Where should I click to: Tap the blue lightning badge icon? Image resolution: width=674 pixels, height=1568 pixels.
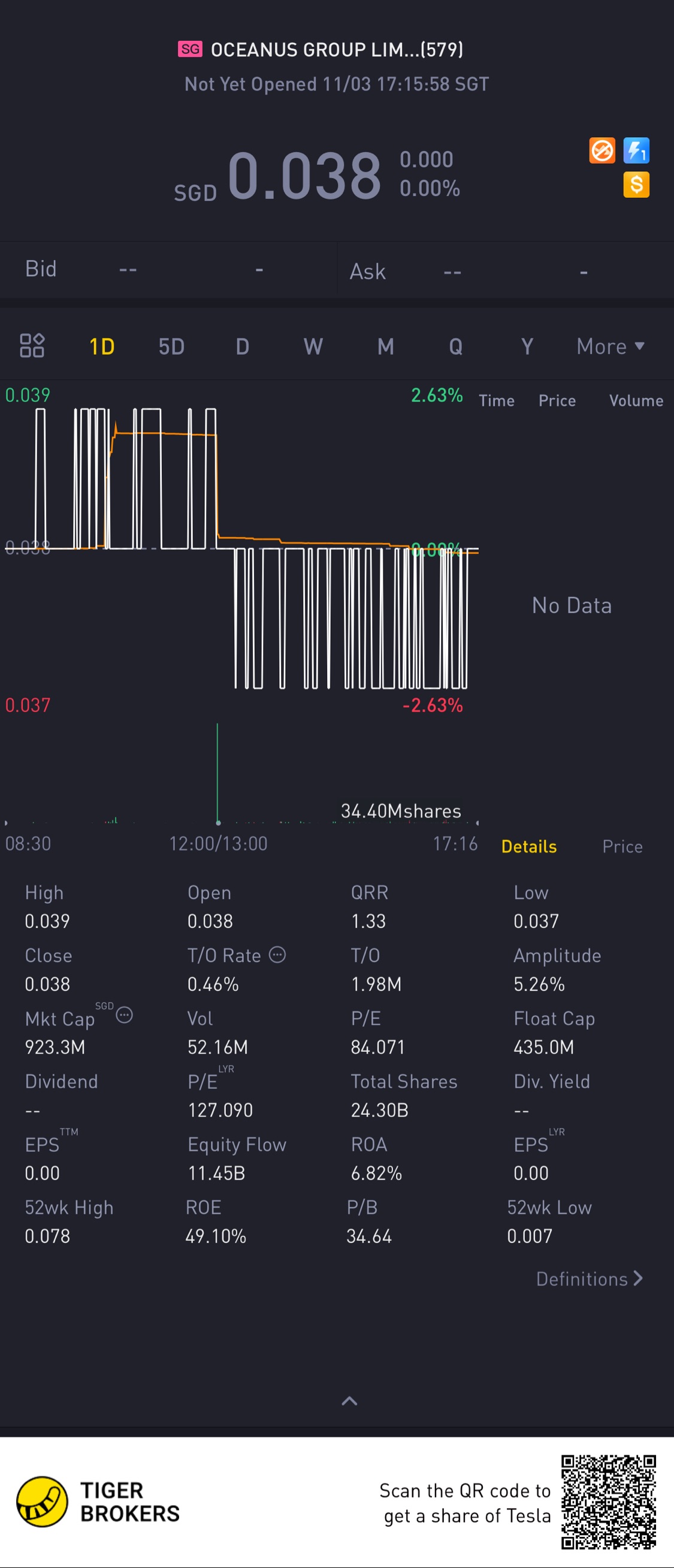[636, 150]
